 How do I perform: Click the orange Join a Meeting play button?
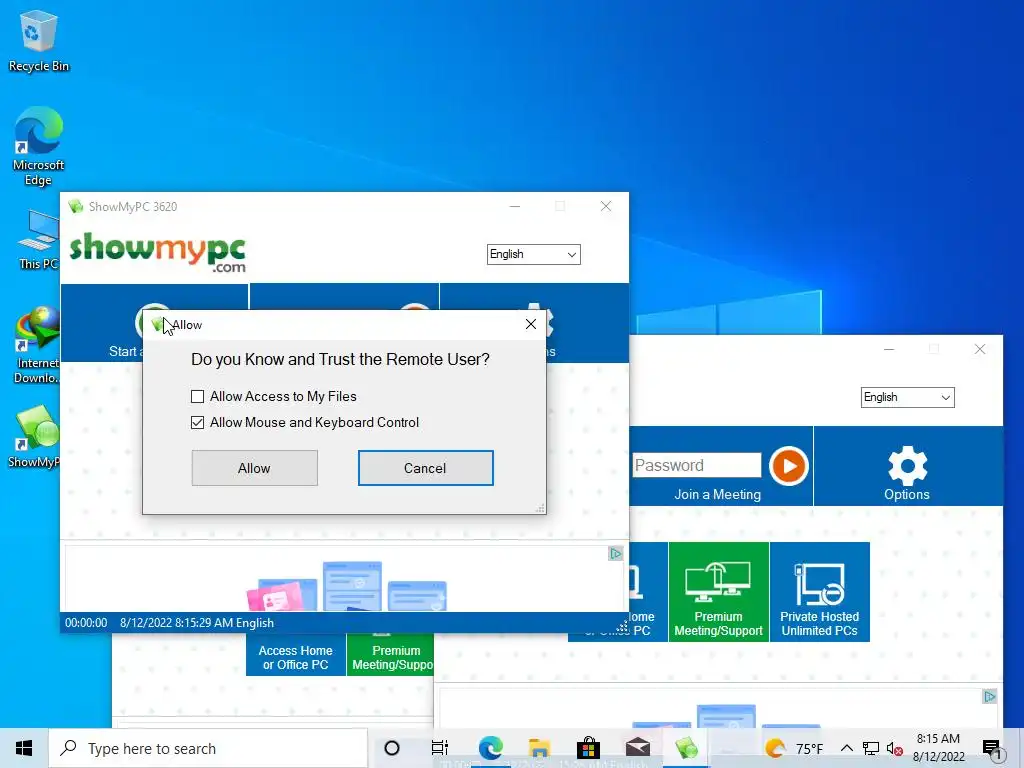788,466
